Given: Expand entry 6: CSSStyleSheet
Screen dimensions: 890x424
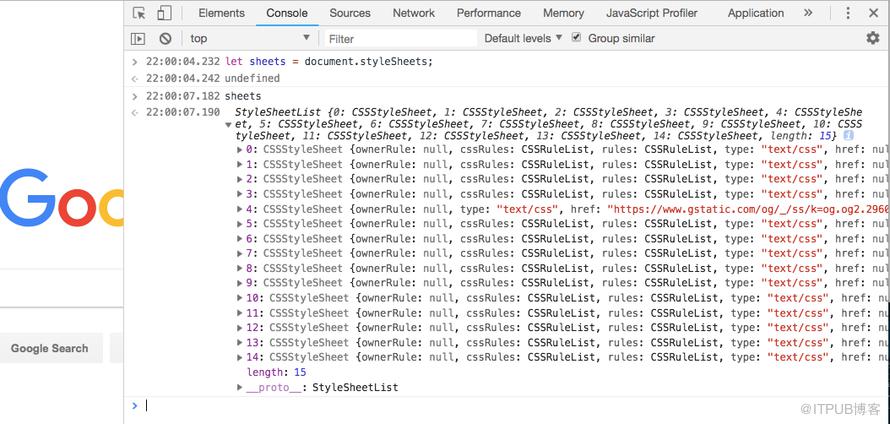Looking at the screenshot, I should tap(240, 238).
